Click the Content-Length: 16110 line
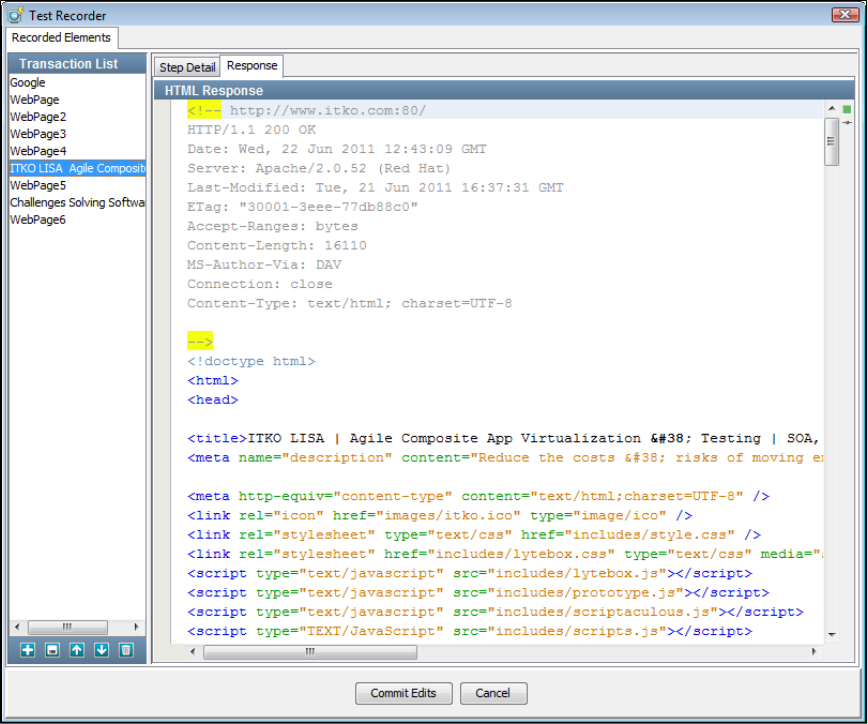 (x=277, y=245)
